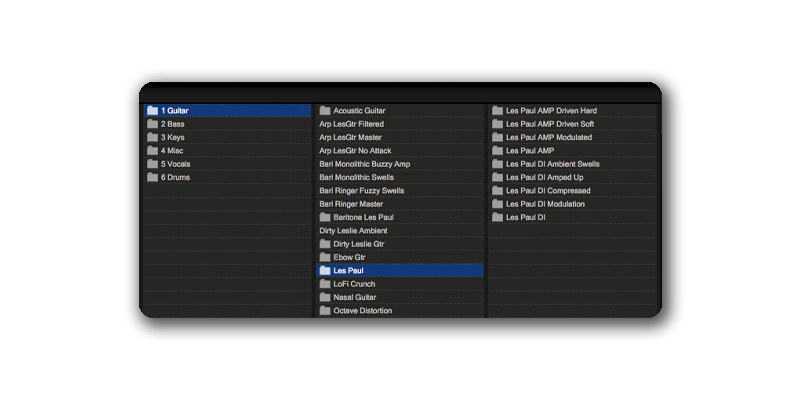Expand the Octave Distortion folder
Screen dimensions: 800x400
click(x=362, y=311)
